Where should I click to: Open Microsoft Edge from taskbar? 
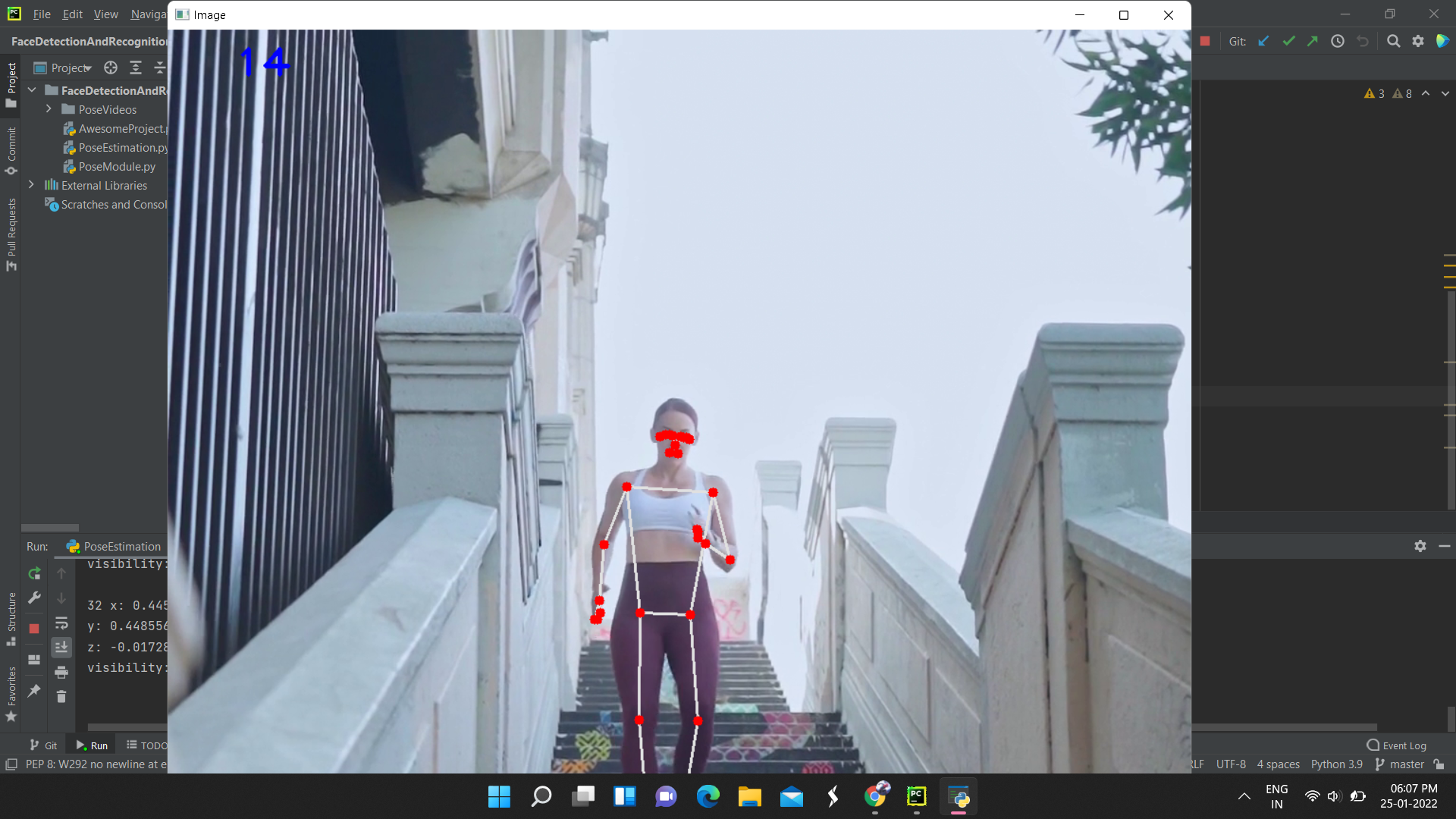pos(708,797)
